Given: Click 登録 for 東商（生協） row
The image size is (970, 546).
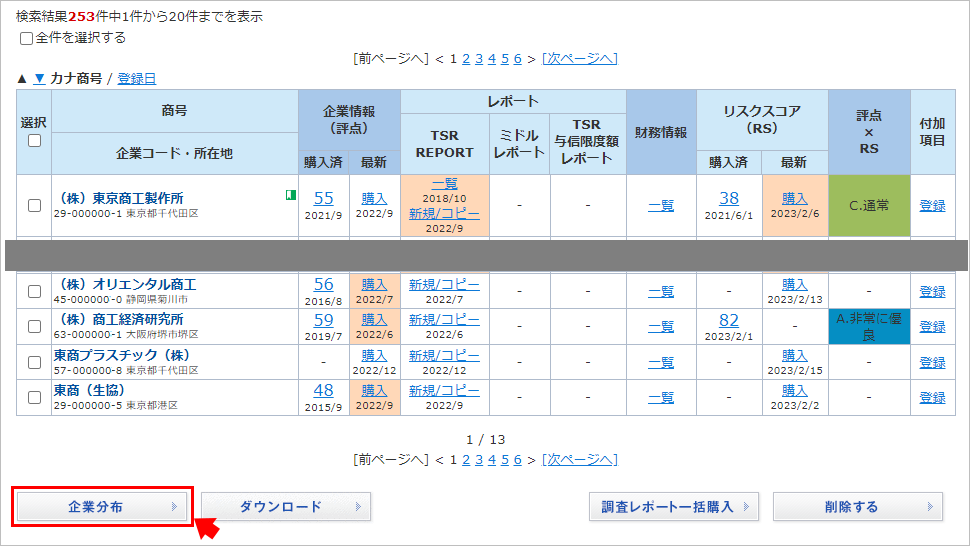Looking at the screenshot, I should 932,398.
